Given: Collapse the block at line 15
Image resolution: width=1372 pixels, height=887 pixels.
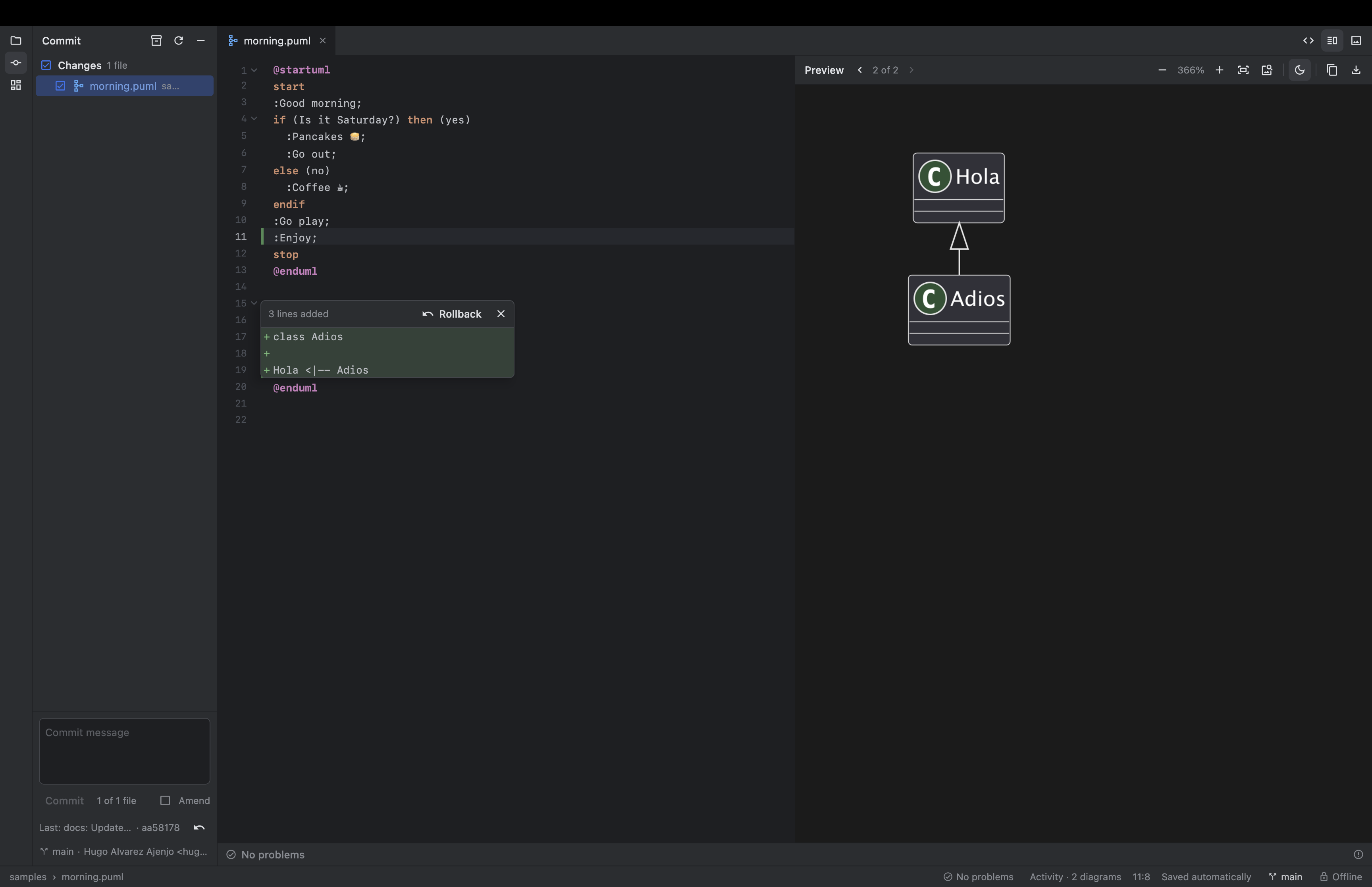Looking at the screenshot, I should 254,303.
